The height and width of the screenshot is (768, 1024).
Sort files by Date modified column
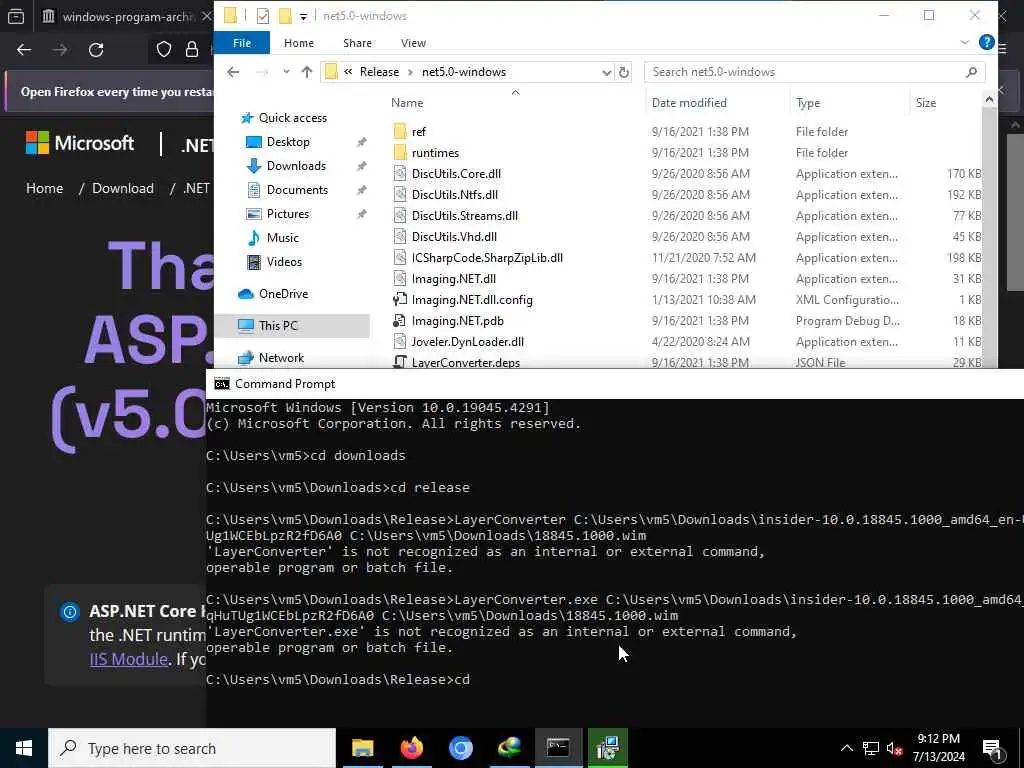coord(689,103)
